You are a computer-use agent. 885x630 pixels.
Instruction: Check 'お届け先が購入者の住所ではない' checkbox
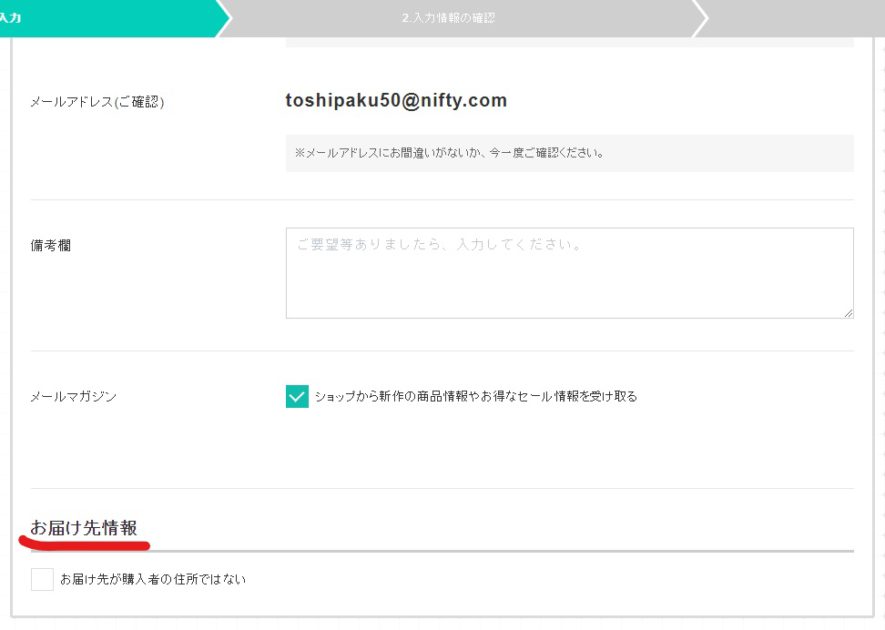42,579
